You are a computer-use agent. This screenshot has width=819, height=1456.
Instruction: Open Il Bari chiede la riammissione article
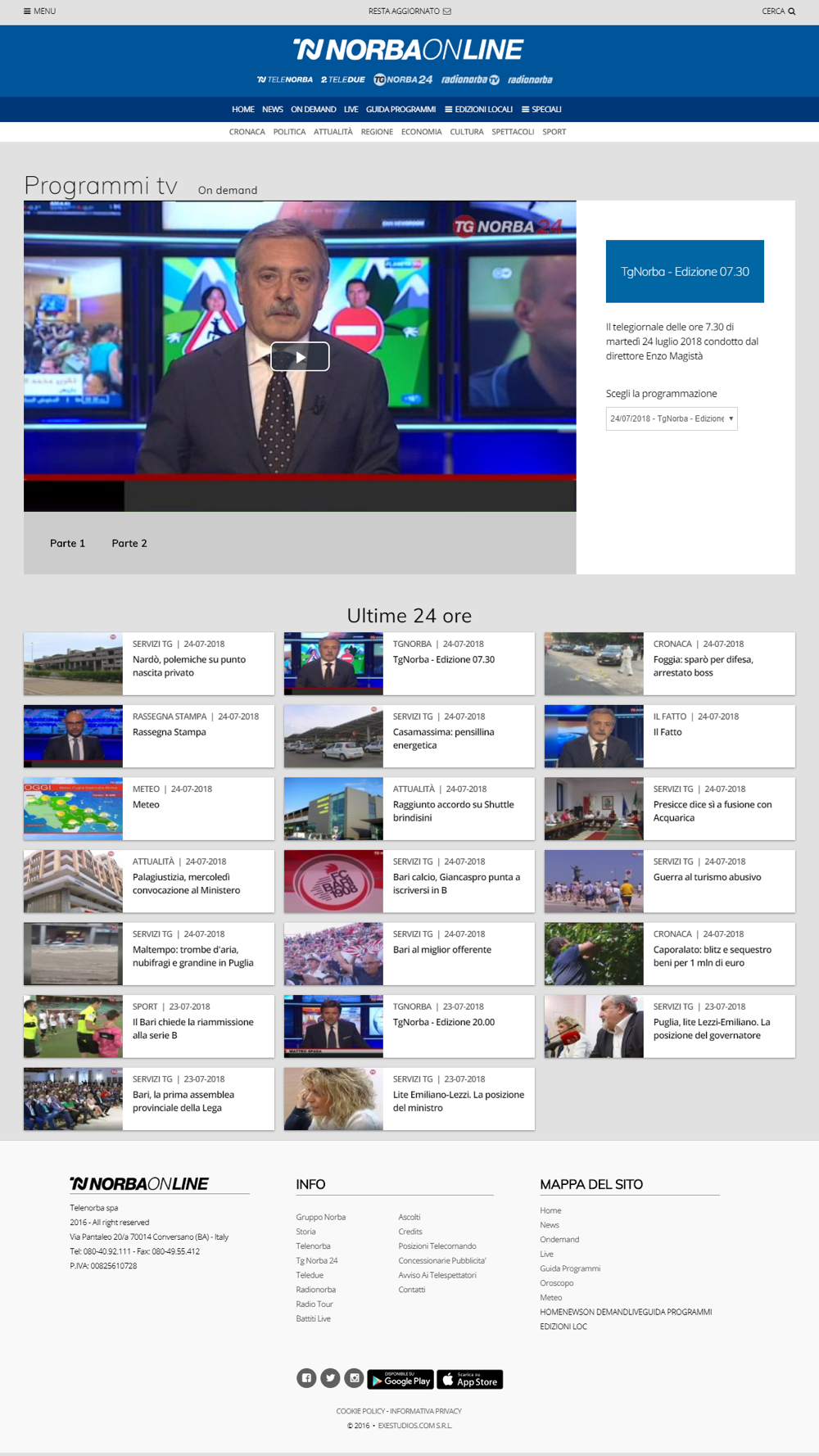click(x=192, y=1029)
